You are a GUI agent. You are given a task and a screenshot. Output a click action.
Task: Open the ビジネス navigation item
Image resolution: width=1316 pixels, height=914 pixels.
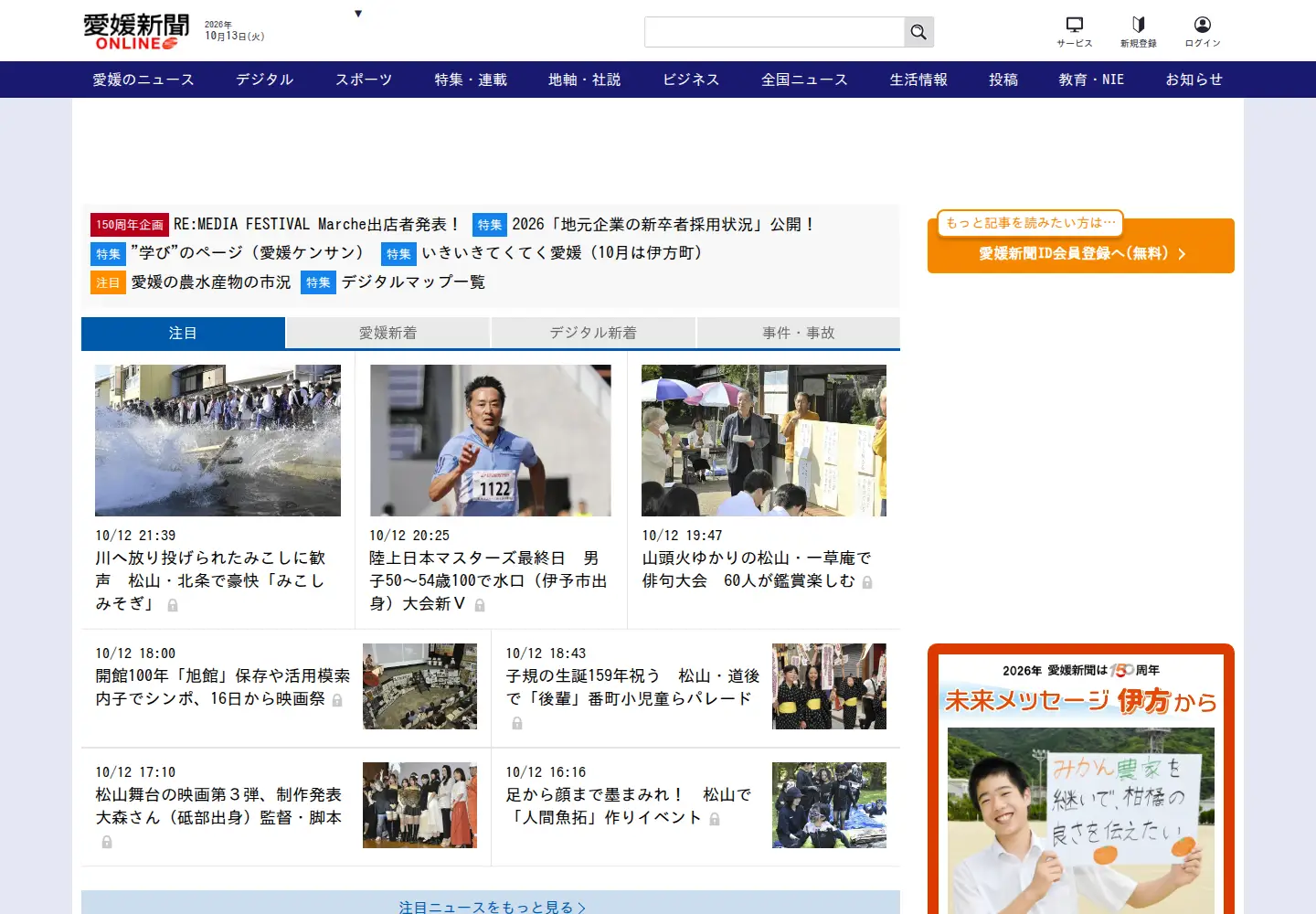691,80
